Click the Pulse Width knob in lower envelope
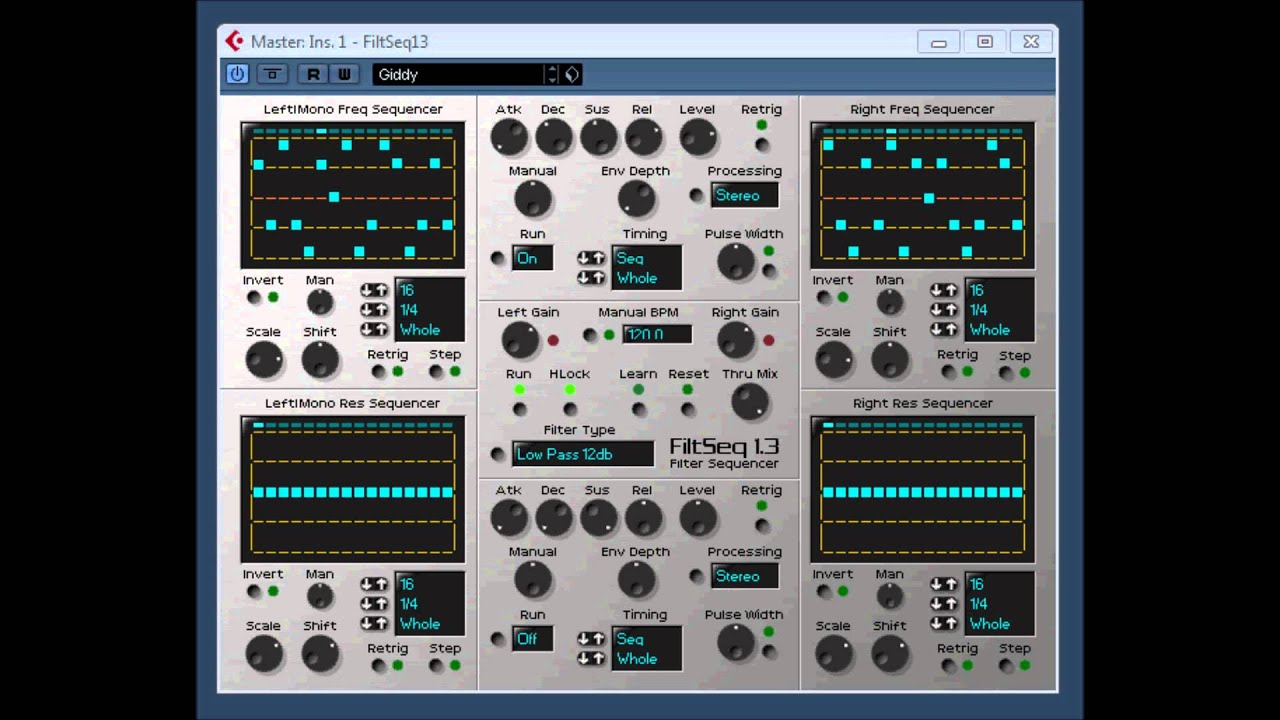Viewport: 1280px width, 720px height. tap(737, 642)
